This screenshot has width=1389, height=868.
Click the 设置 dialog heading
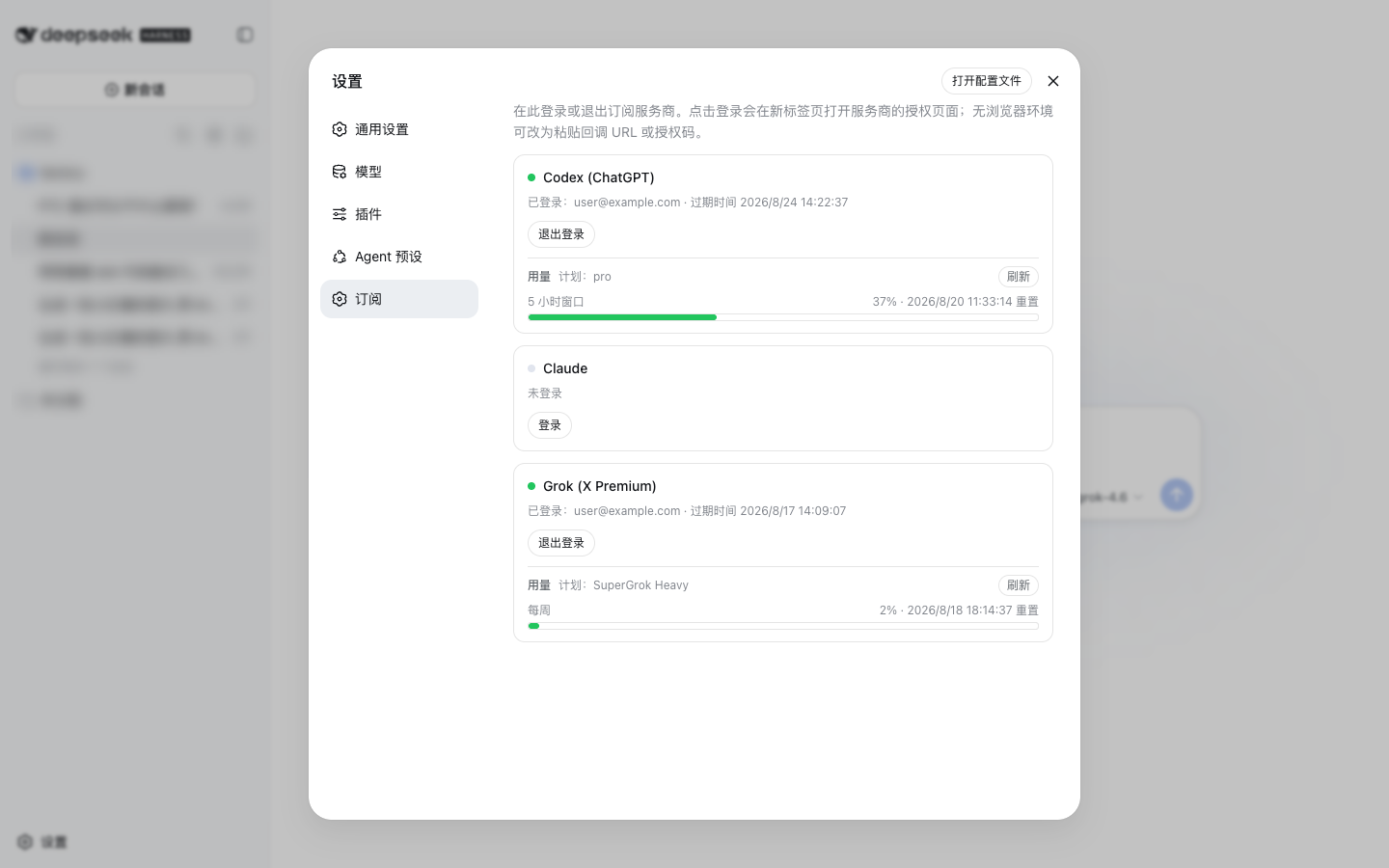pyautogui.click(x=347, y=81)
